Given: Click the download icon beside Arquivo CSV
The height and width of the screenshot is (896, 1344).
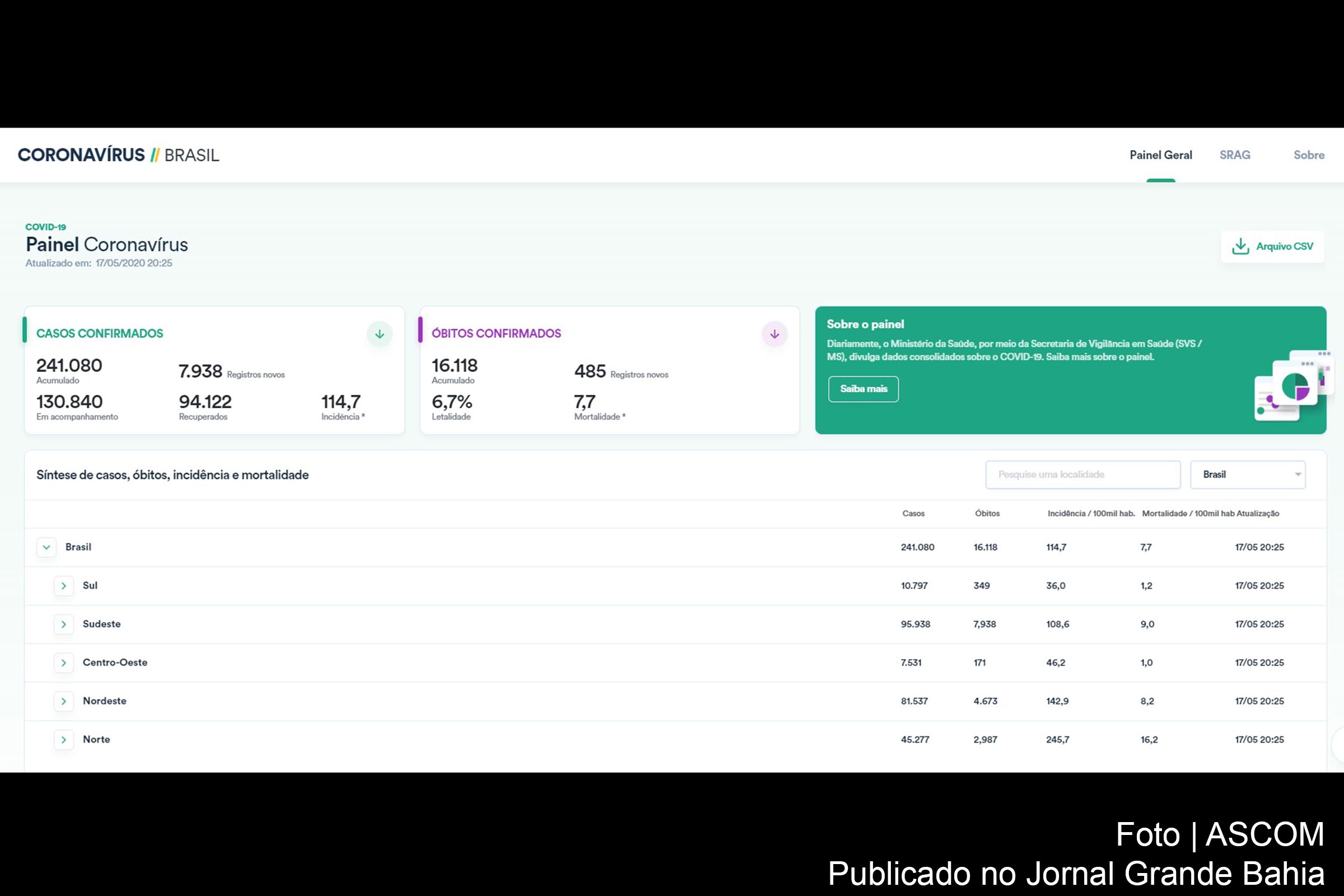Looking at the screenshot, I should [1240, 246].
